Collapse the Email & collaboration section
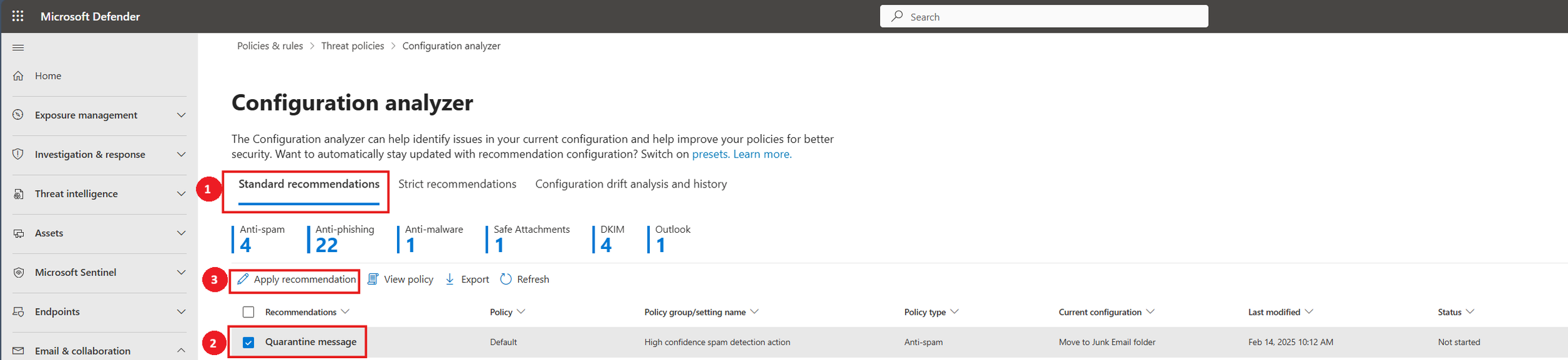The image size is (1568, 360). tap(181, 351)
